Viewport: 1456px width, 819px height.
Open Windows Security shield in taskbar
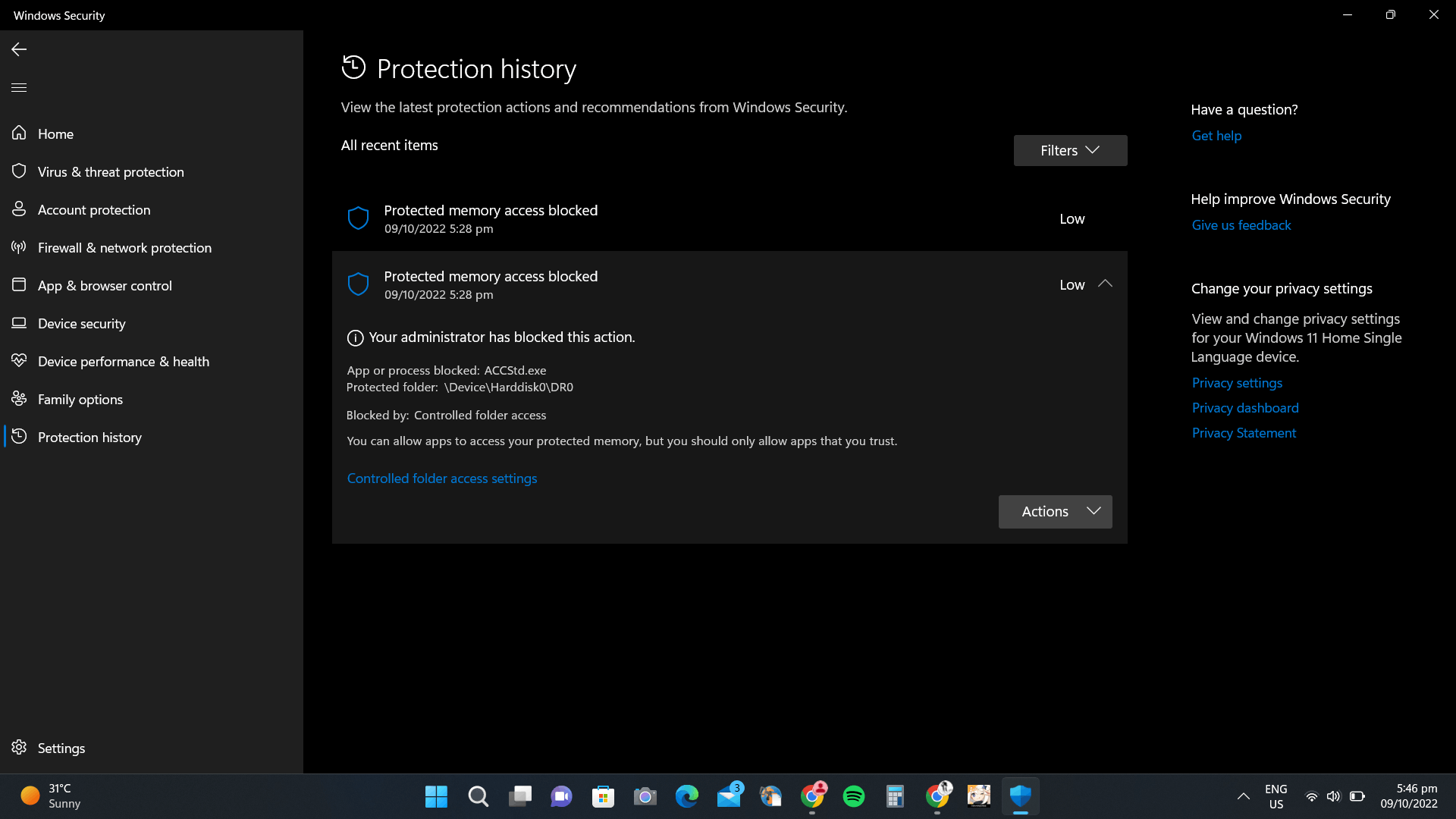pyautogui.click(x=1020, y=796)
